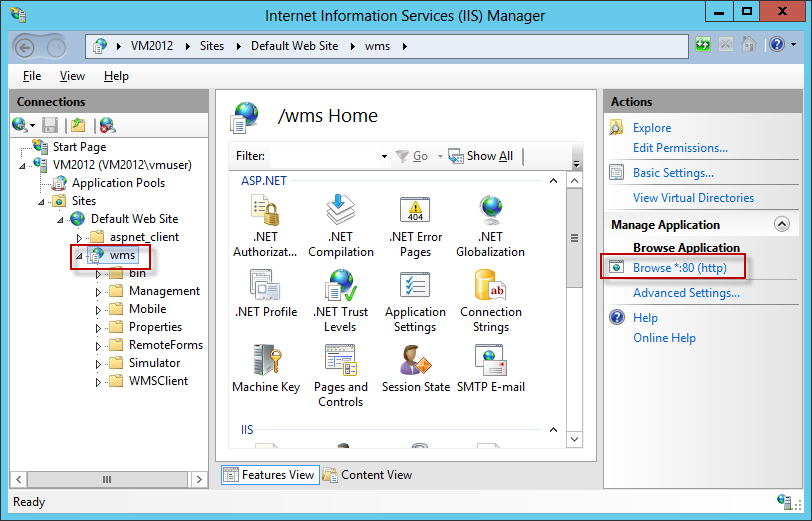Click View Virtual Directories link
Viewport: 812px width, 521px height.
coord(693,198)
